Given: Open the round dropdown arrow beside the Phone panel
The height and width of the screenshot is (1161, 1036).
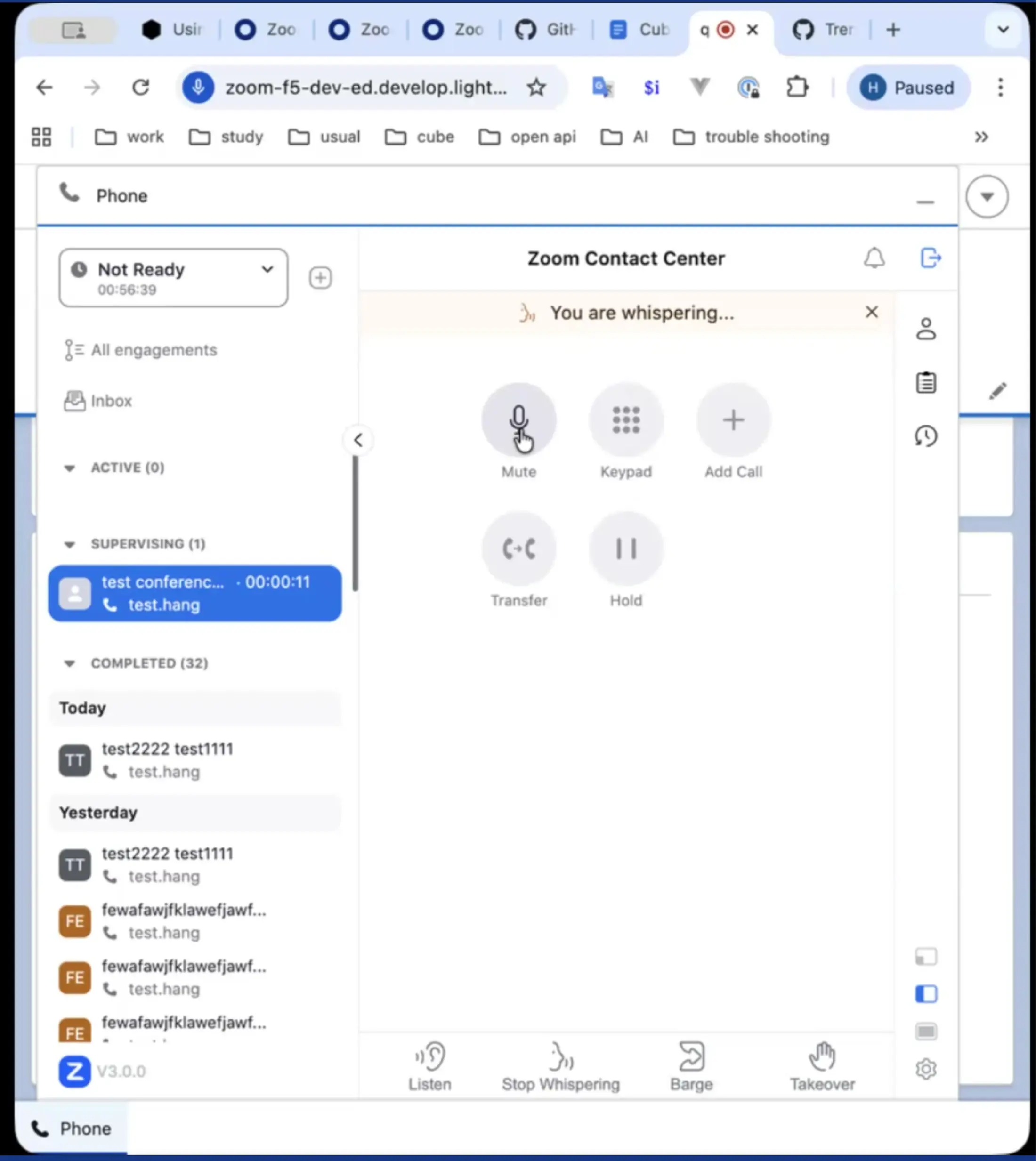Looking at the screenshot, I should point(987,196).
